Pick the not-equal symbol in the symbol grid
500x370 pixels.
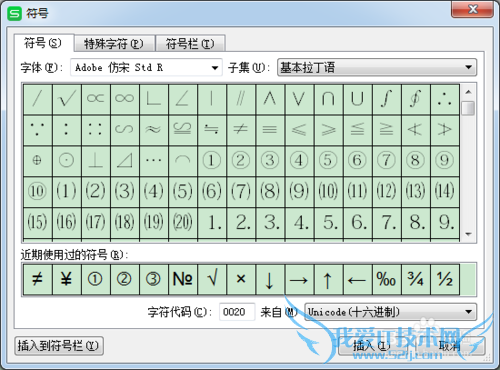coord(241,130)
